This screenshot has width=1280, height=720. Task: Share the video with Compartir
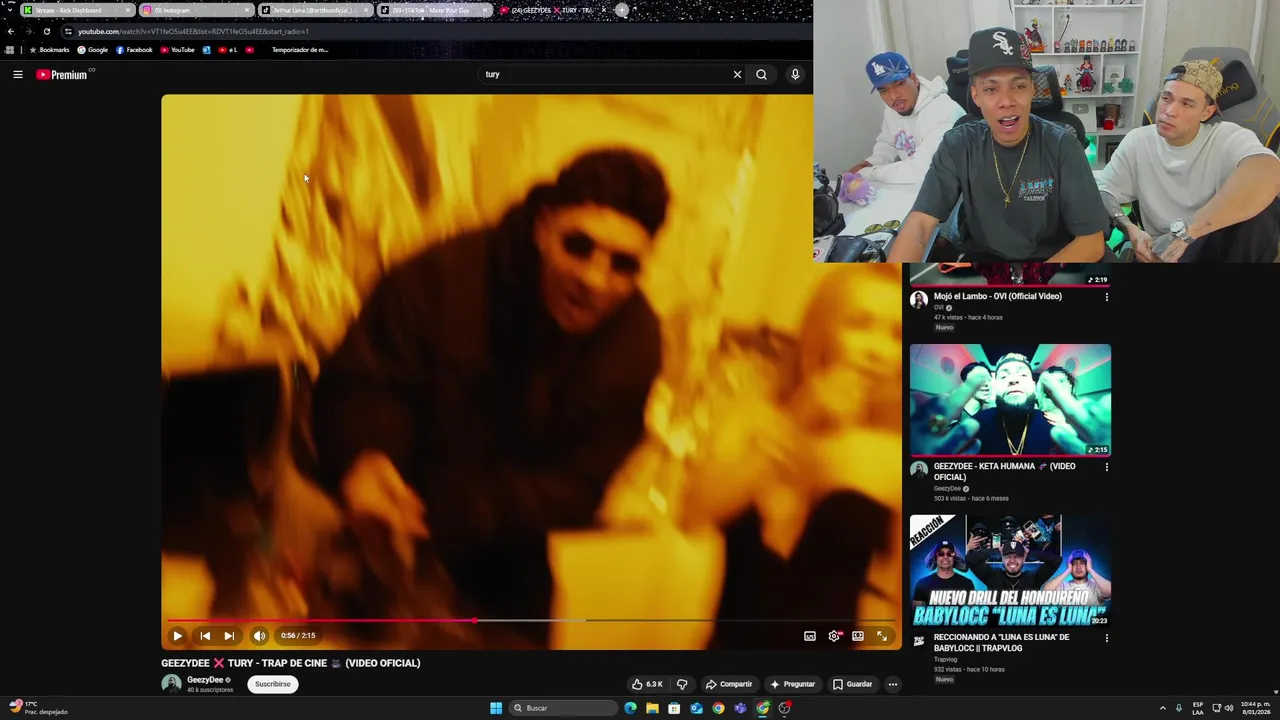tap(729, 684)
